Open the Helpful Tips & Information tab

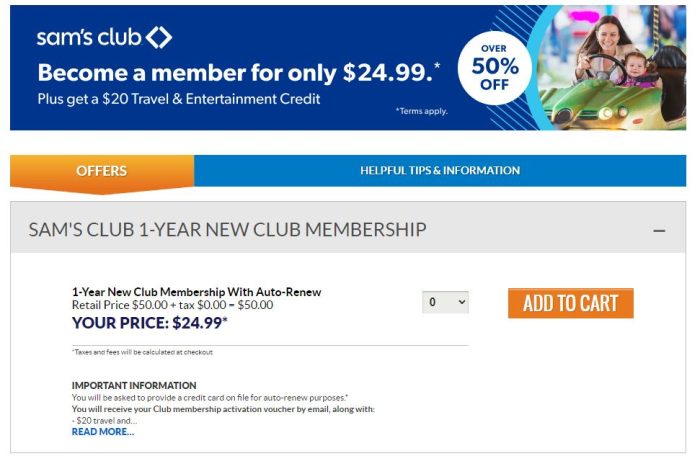(440, 171)
